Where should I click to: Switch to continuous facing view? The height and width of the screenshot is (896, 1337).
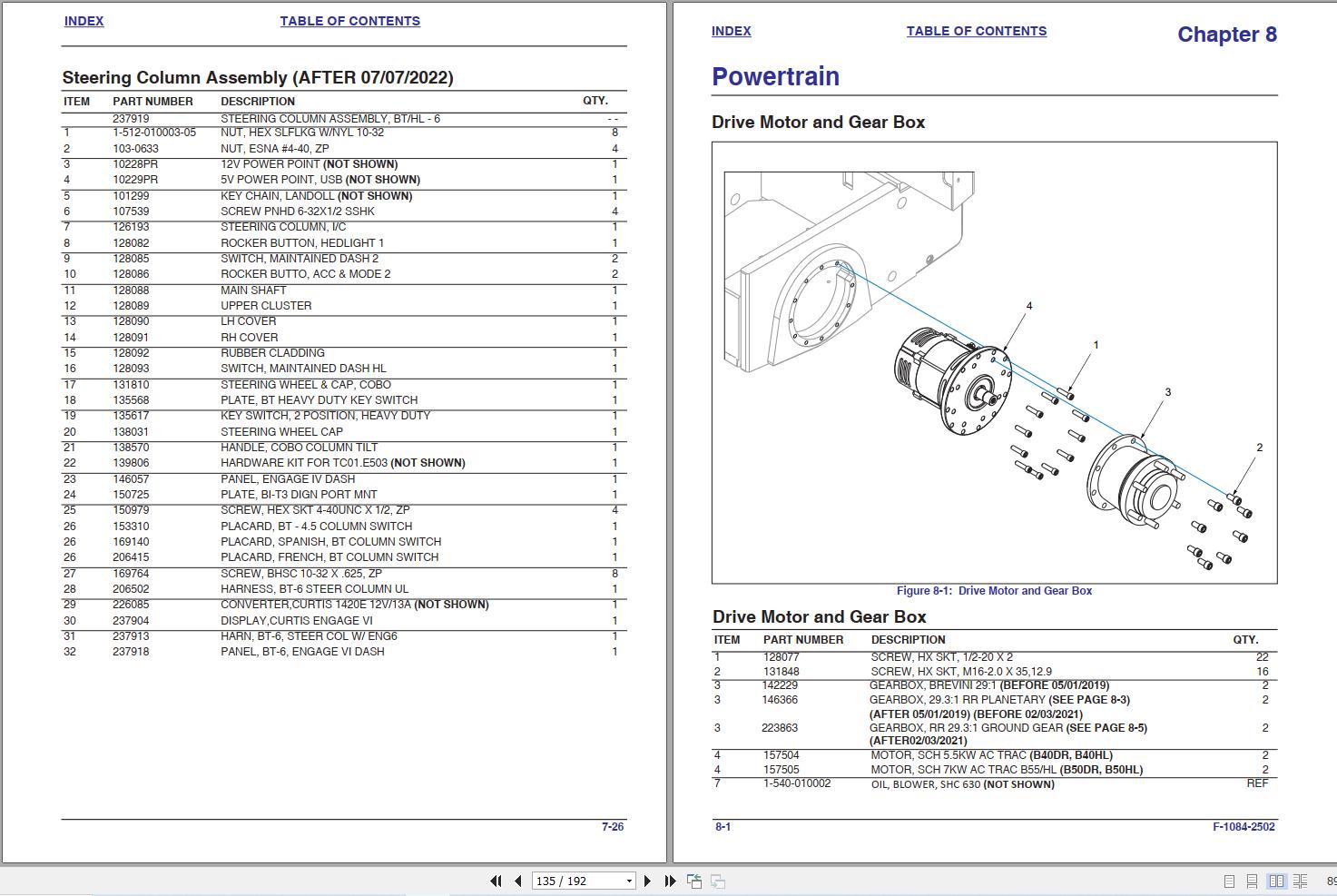point(1300,881)
